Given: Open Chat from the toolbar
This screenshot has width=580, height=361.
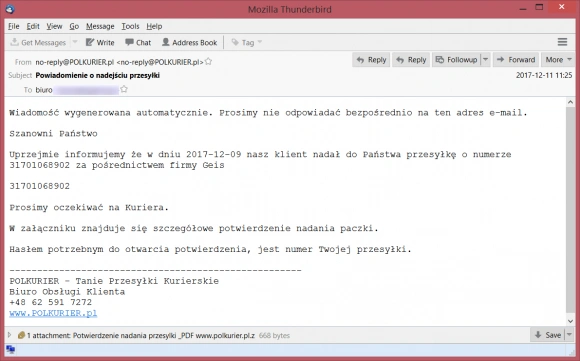Looking at the screenshot, I should 138,43.
